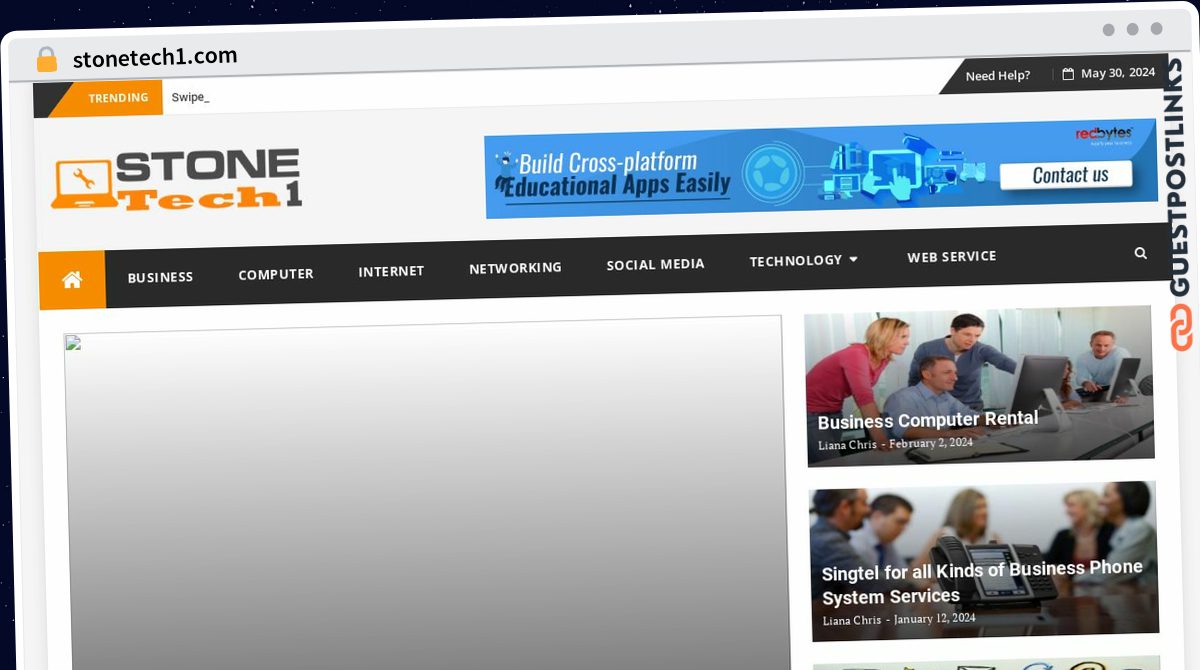Open the Social Media menu item
Screen dimensions: 1200x670
655,264
